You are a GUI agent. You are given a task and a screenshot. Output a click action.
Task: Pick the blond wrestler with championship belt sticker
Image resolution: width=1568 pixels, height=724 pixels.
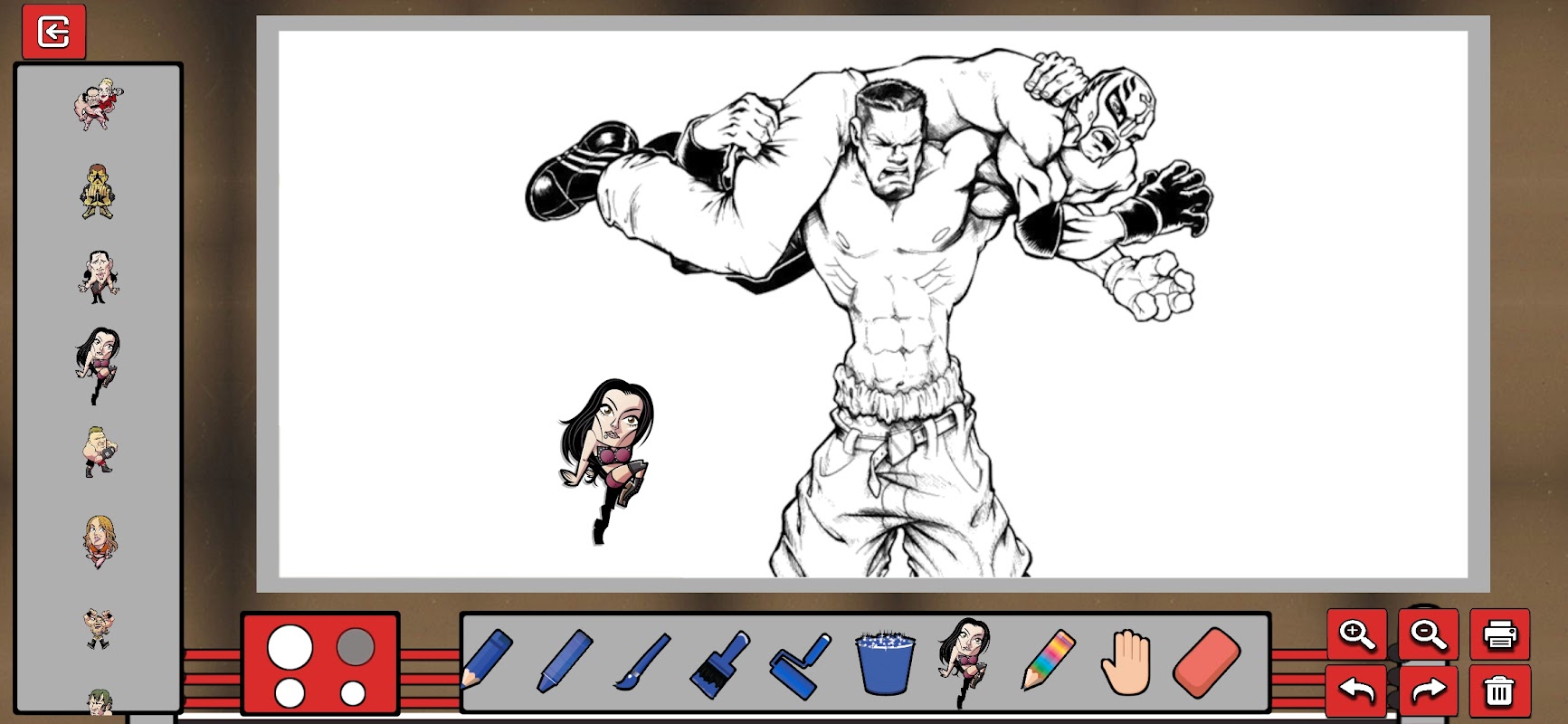(98, 452)
